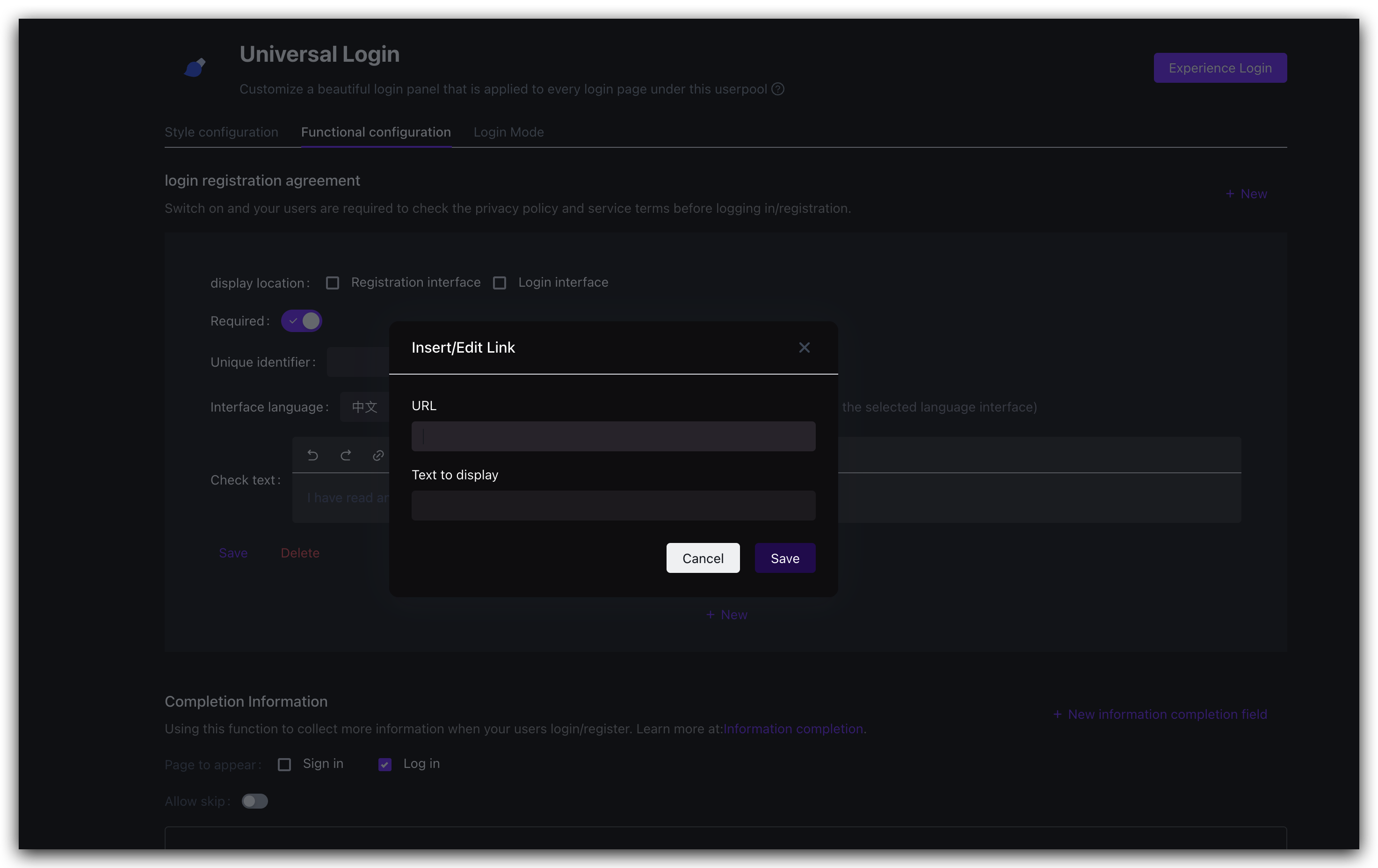This screenshot has width=1378, height=868.
Task: Click the redo icon in editor toolbar
Action: [346, 456]
